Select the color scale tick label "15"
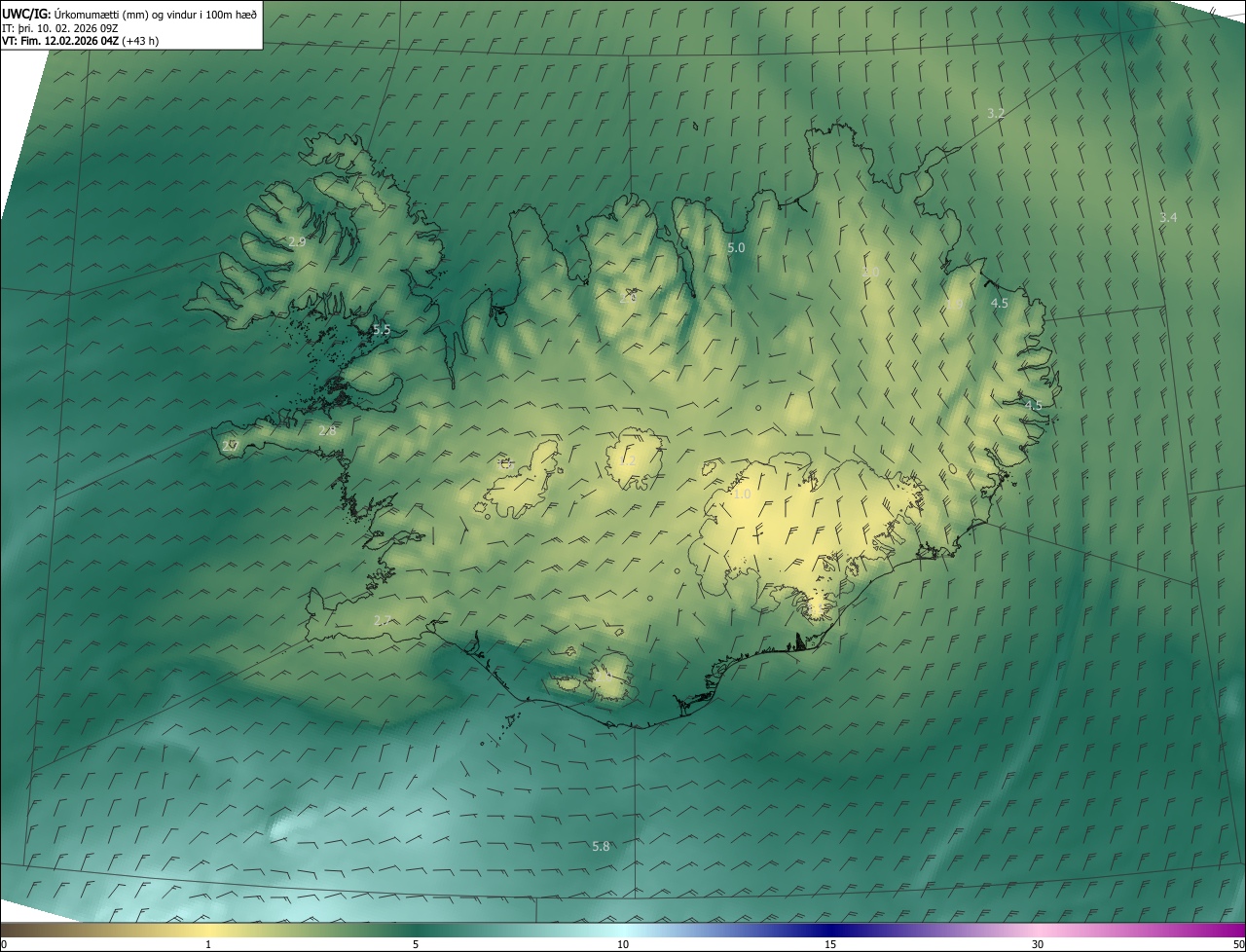This screenshot has height=952, width=1246. pyautogui.click(x=830, y=945)
